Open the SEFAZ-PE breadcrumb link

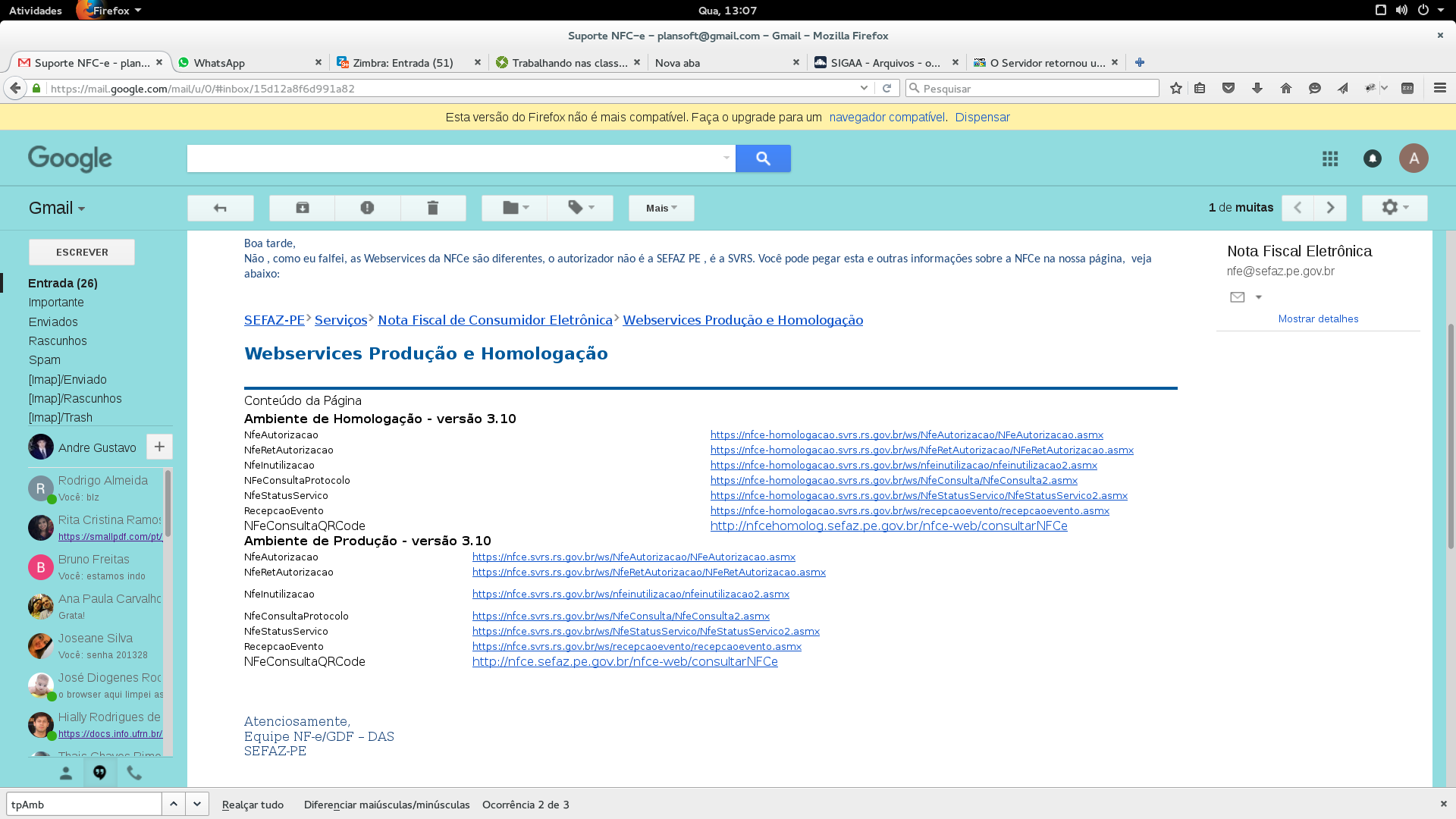point(274,320)
